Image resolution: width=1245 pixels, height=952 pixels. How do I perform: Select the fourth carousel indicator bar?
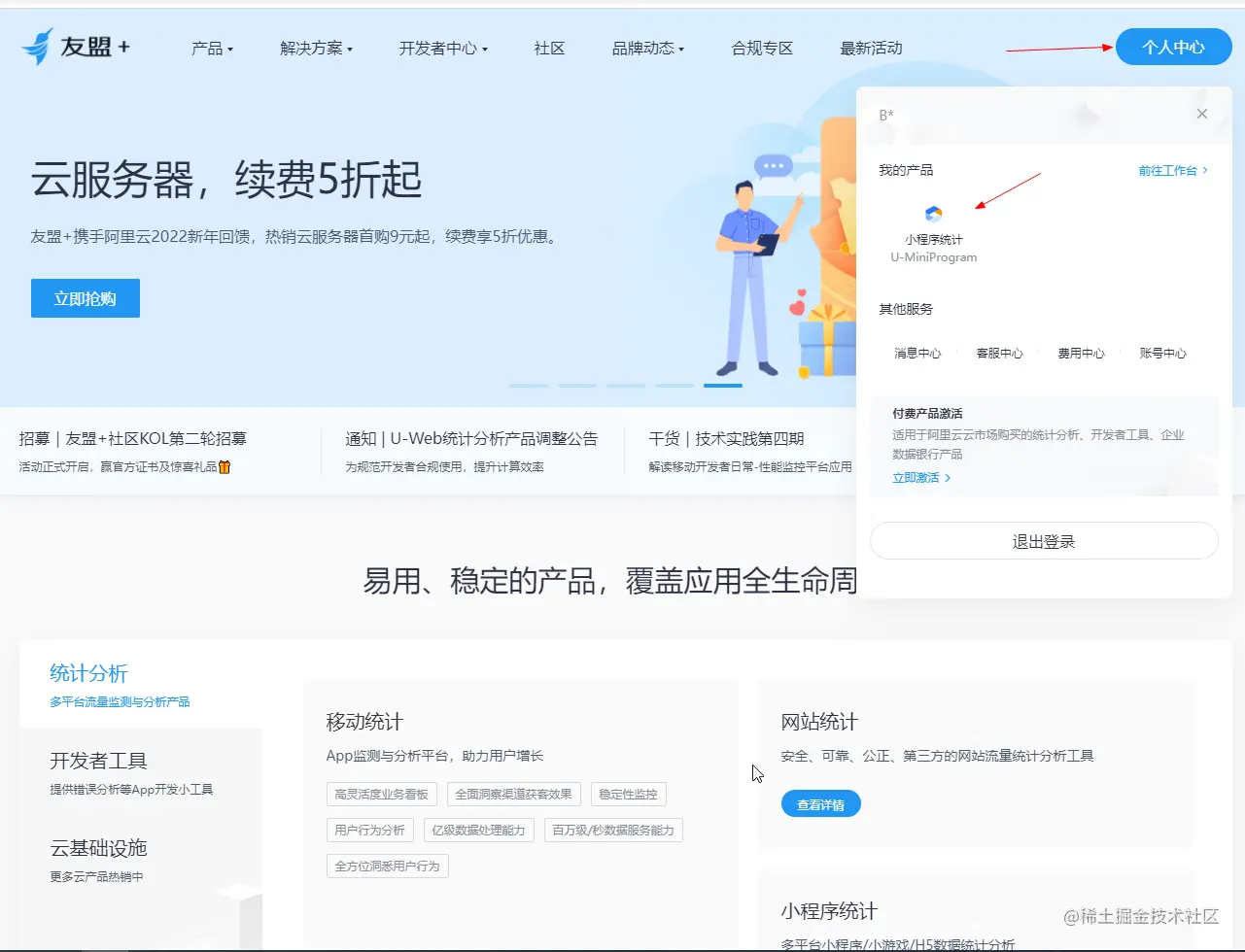[x=674, y=386]
